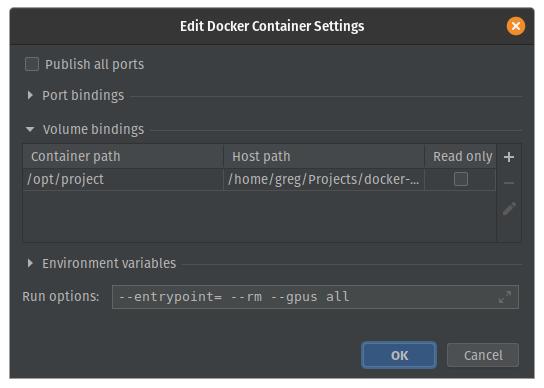Click the Host path column header
Screen dimensions: 544x388
tap(324, 157)
